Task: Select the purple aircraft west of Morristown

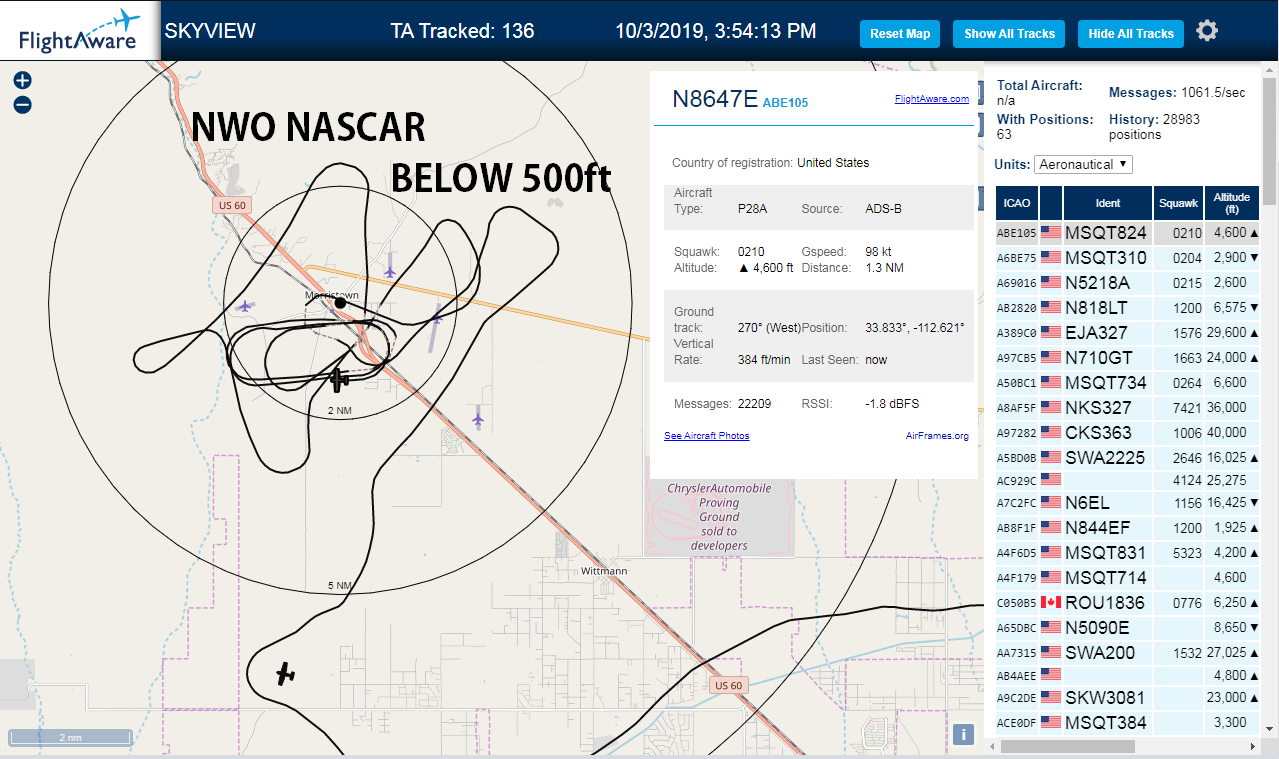Action: [245, 306]
